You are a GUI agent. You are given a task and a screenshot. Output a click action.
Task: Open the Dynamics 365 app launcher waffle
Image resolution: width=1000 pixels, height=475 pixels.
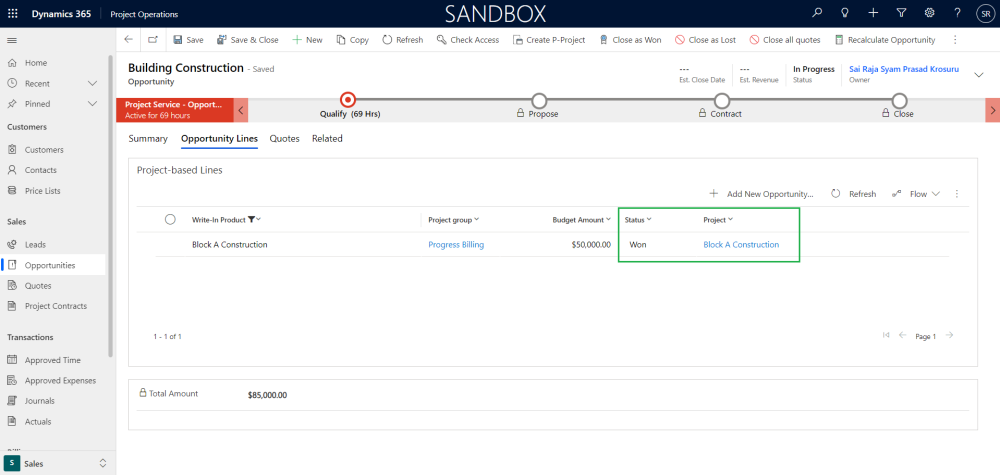pyautogui.click(x=13, y=14)
